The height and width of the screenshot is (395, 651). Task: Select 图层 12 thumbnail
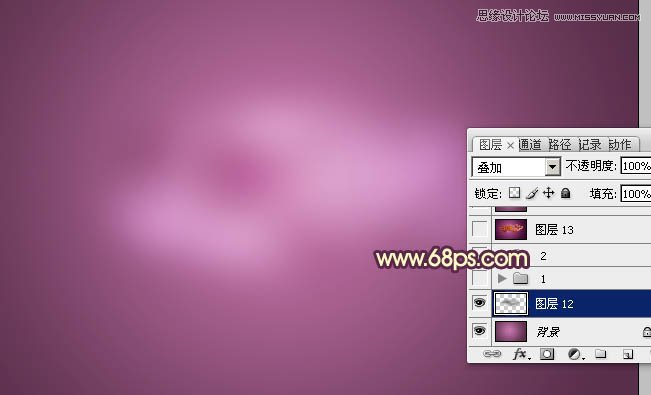[511, 303]
